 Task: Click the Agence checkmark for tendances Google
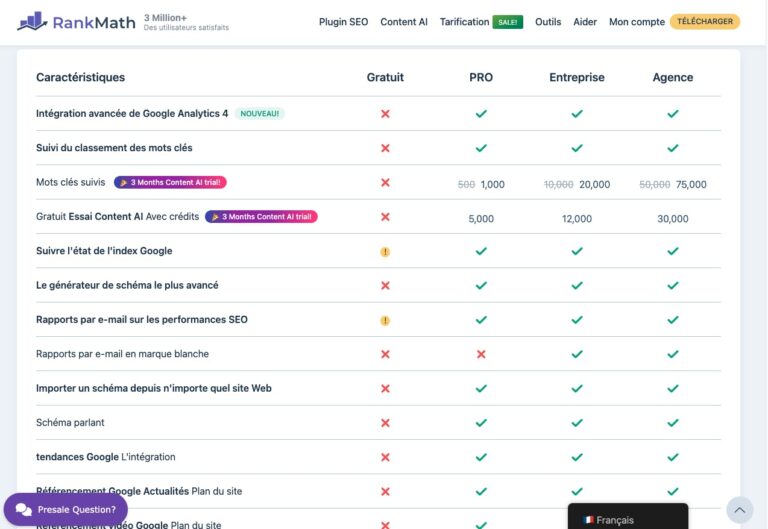click(x=673, y=457)
